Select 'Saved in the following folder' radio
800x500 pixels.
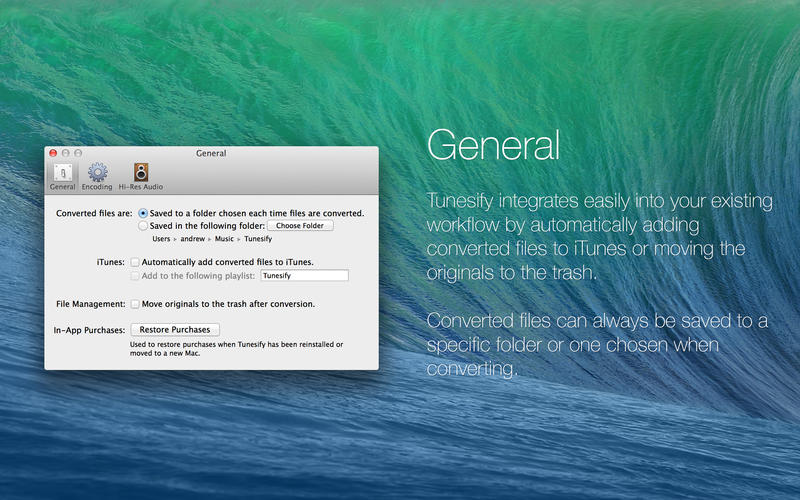pyautogui.click(x=143, y=226)
